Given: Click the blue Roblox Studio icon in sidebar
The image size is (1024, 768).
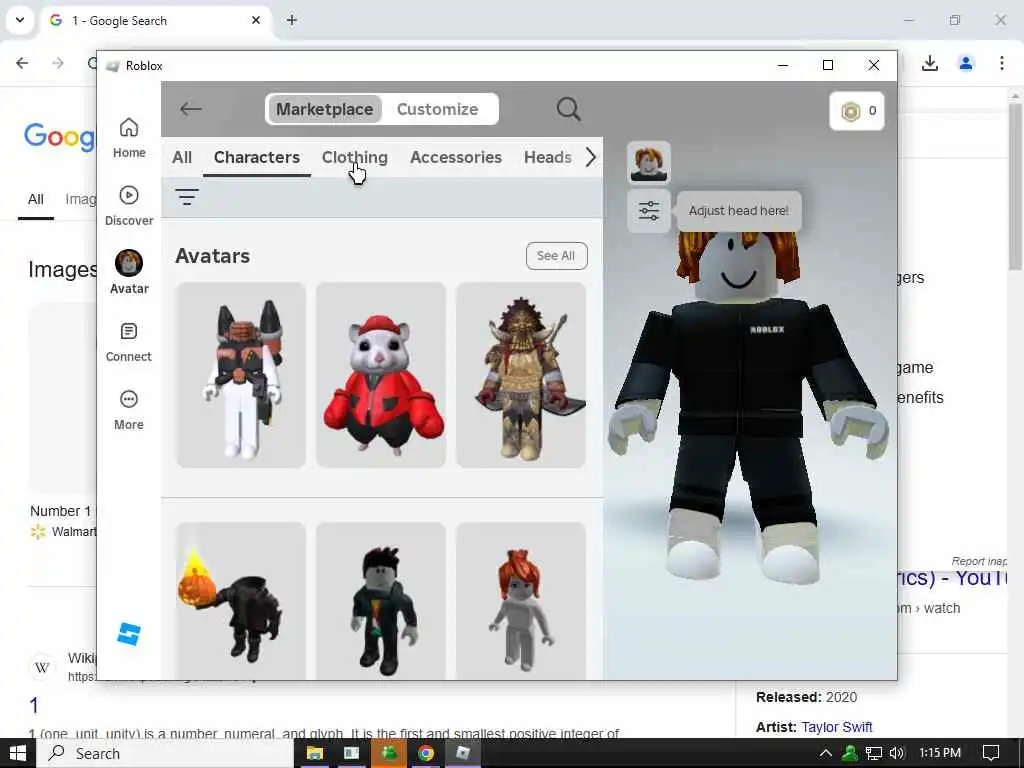Looking at the screenshot, I should coord(129,633).
